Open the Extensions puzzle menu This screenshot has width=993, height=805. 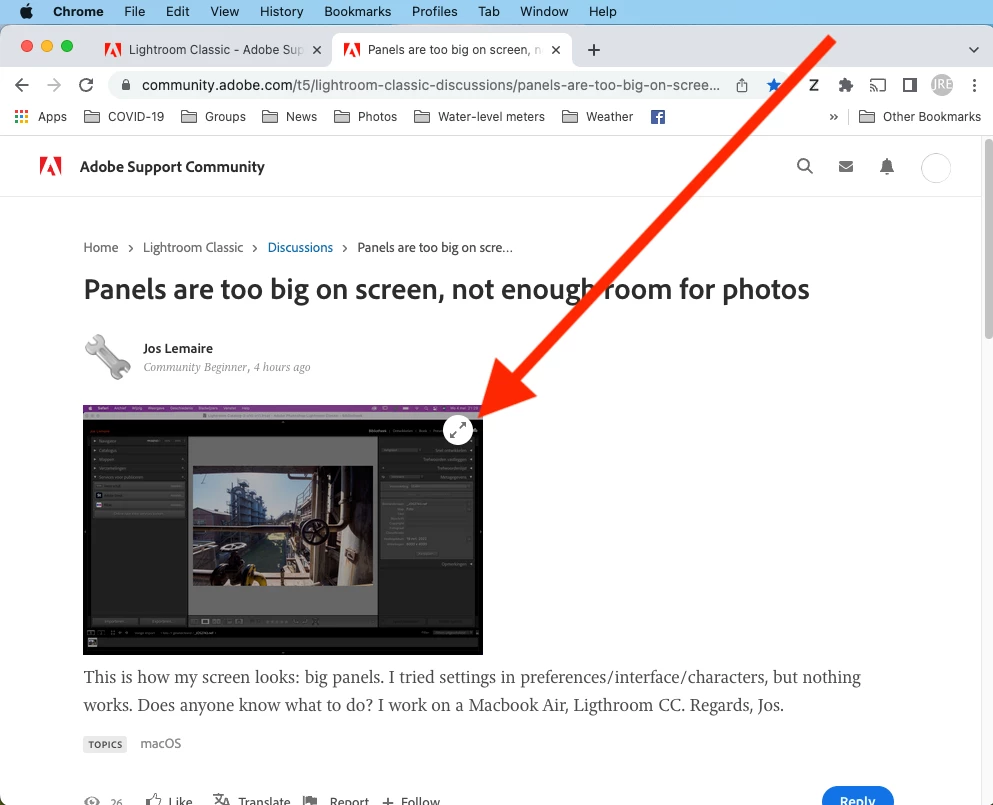[x=845, y=85]
